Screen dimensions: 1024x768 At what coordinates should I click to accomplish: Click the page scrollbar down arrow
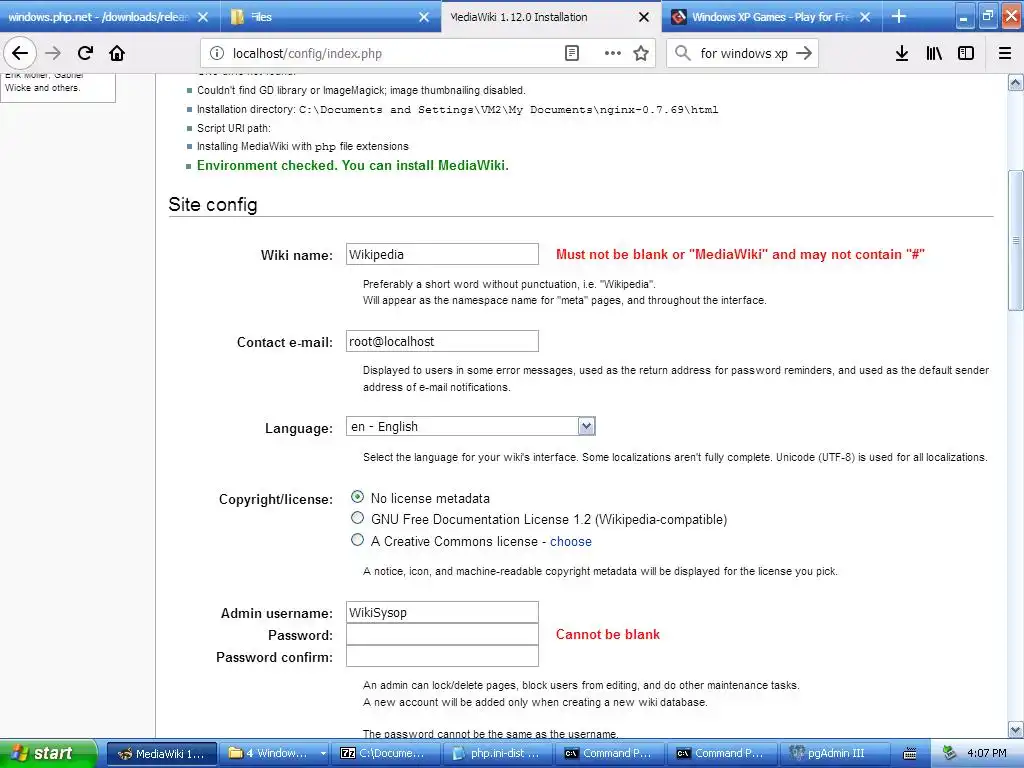1016,730
